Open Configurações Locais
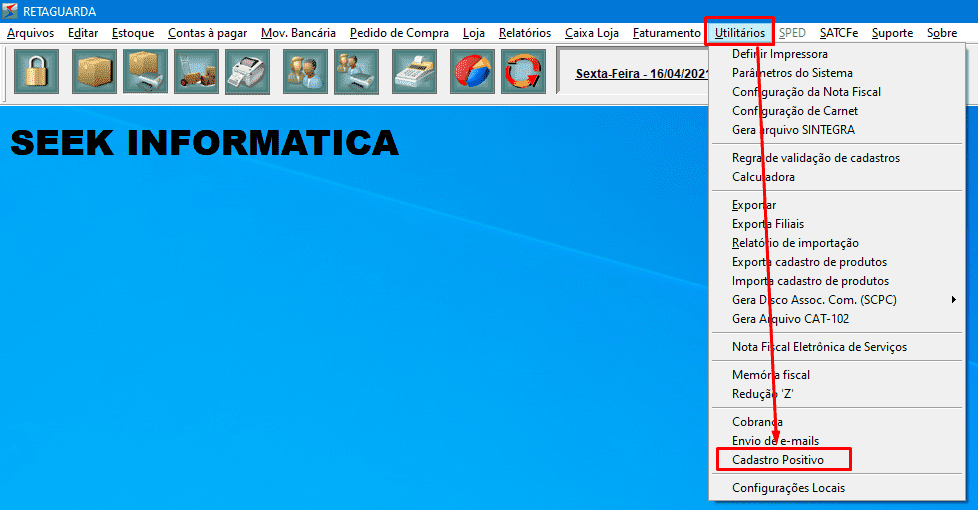978x510 pixels. click(837, 488)
